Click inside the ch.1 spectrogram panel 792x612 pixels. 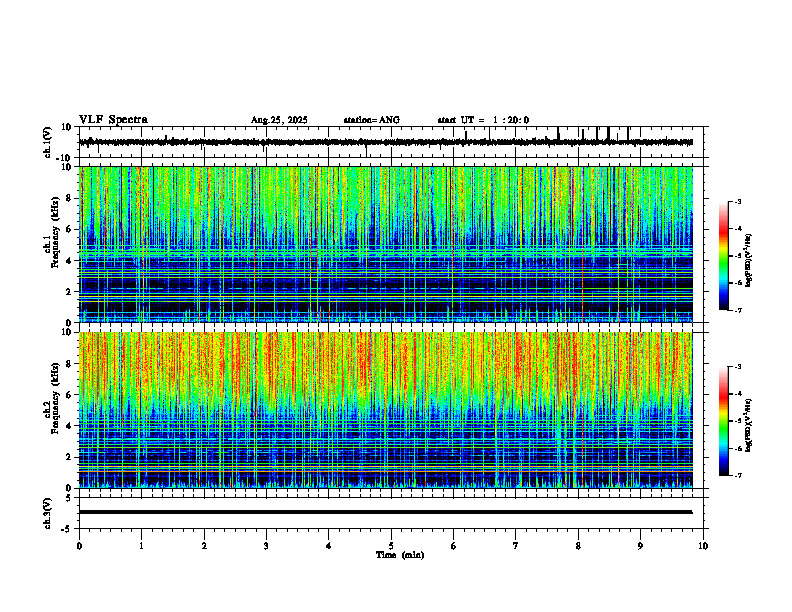click(x=385, y=244)
